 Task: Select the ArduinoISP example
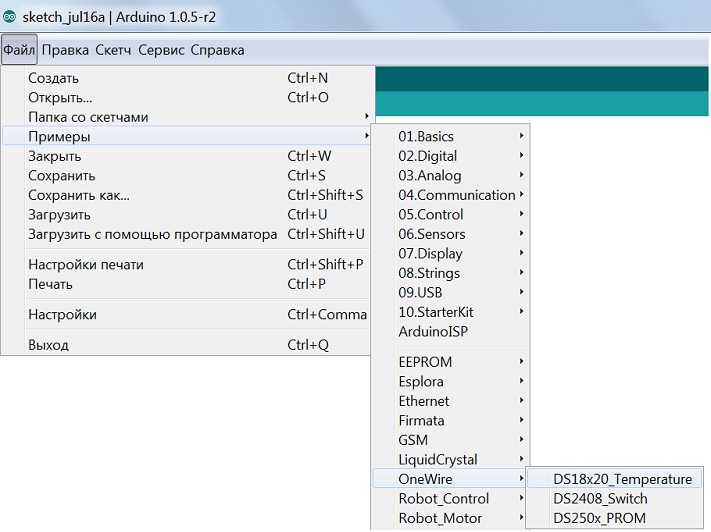click(x=433, y=331)
